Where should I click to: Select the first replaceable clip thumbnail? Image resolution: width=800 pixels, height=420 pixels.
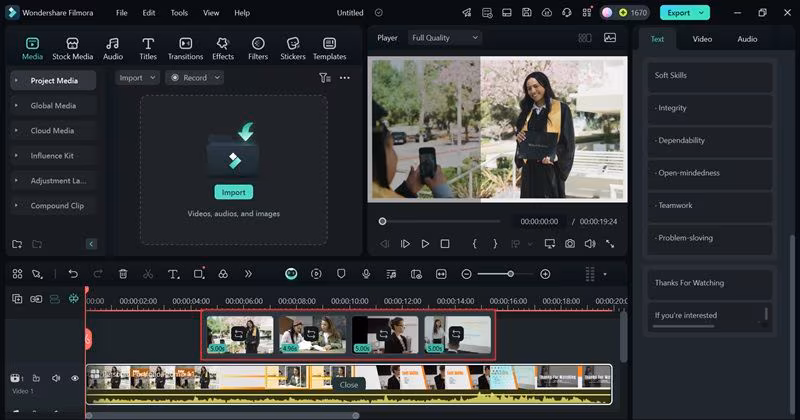240,335
